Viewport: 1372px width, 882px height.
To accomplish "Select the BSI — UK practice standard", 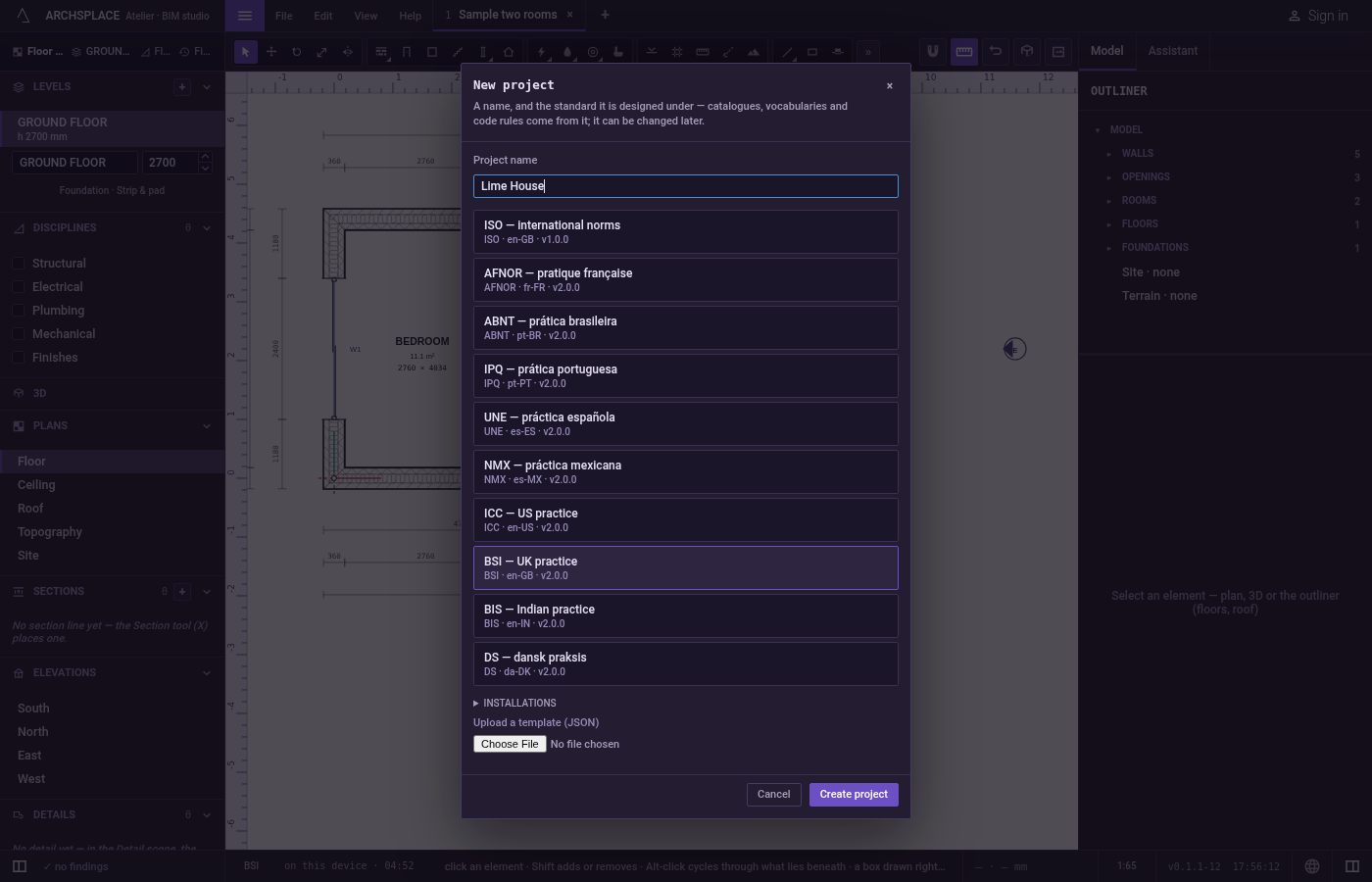I will [x=686, y=568].
